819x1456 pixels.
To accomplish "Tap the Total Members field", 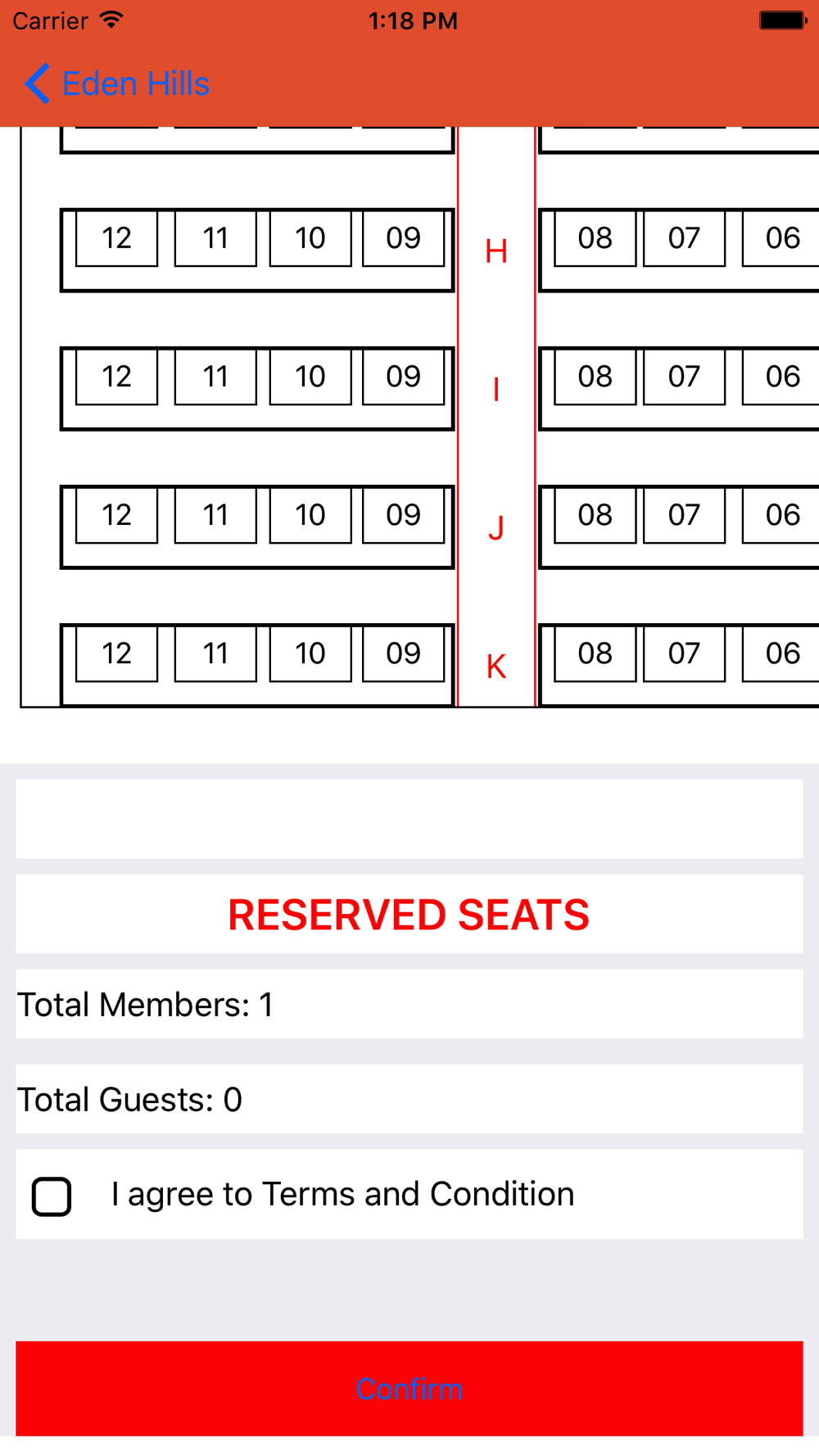I will coord(409,1004).
